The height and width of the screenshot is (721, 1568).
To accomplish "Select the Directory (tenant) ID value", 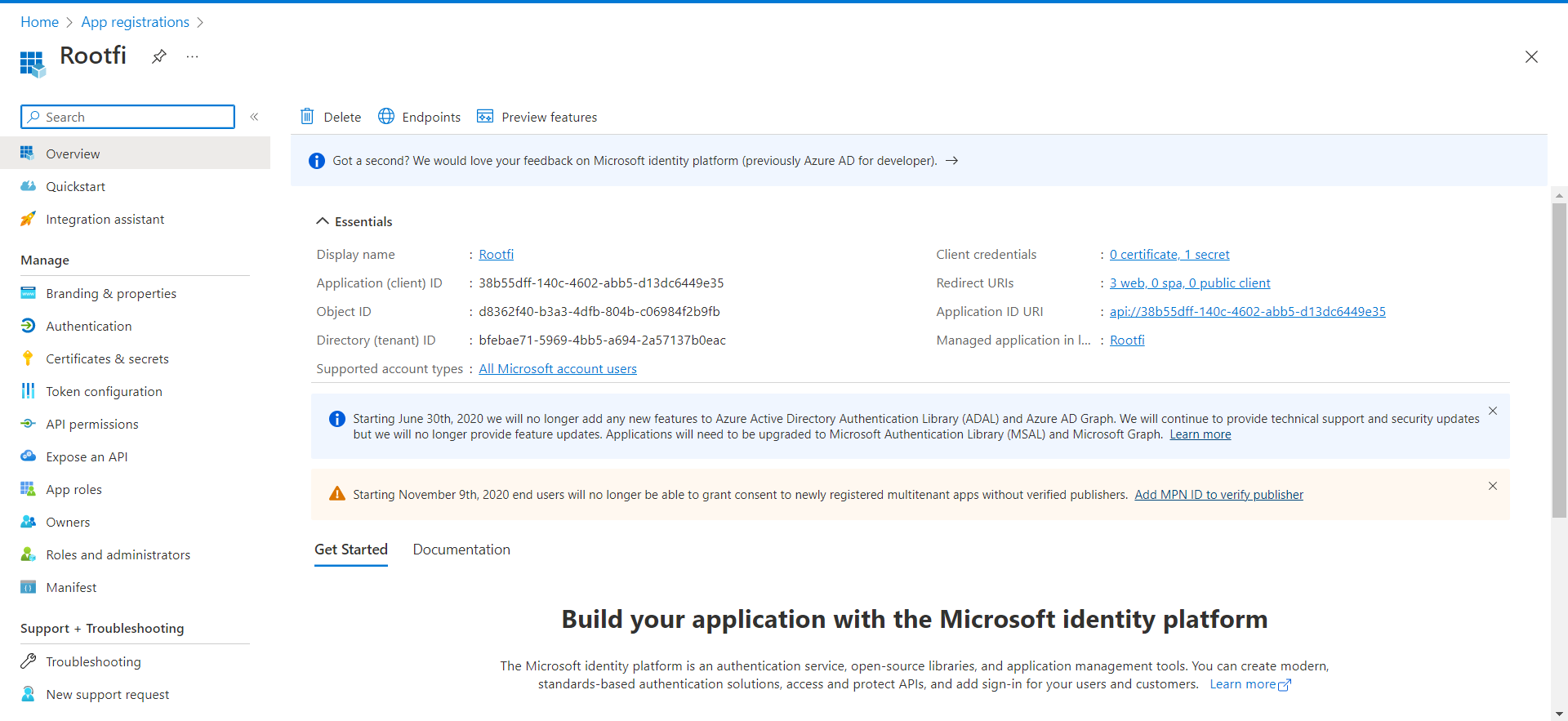I will 602,340.
